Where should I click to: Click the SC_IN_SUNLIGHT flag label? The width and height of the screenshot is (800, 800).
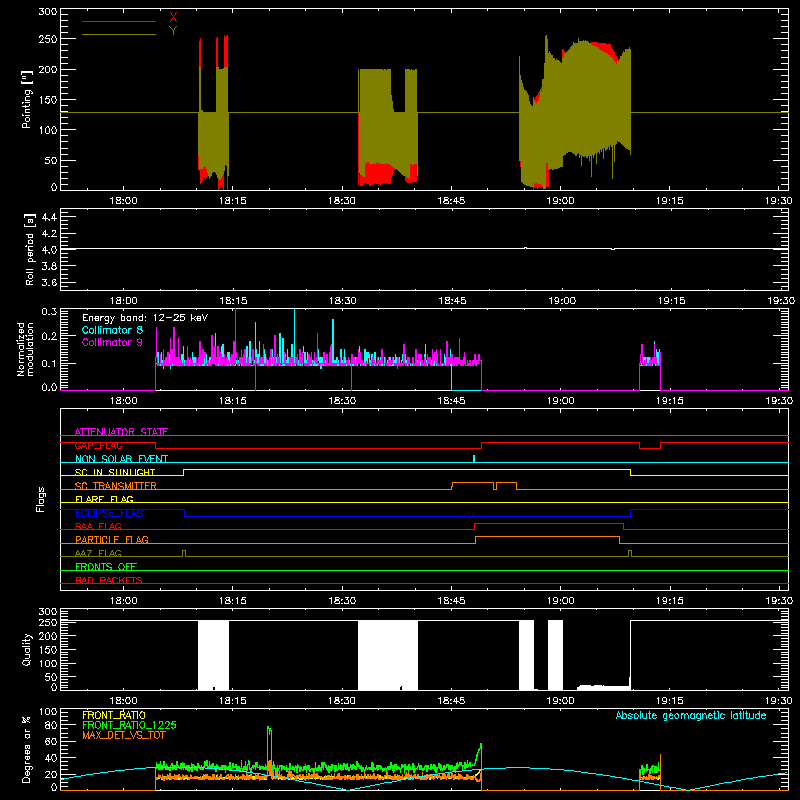pyautogui.click(x=115, y=472)
